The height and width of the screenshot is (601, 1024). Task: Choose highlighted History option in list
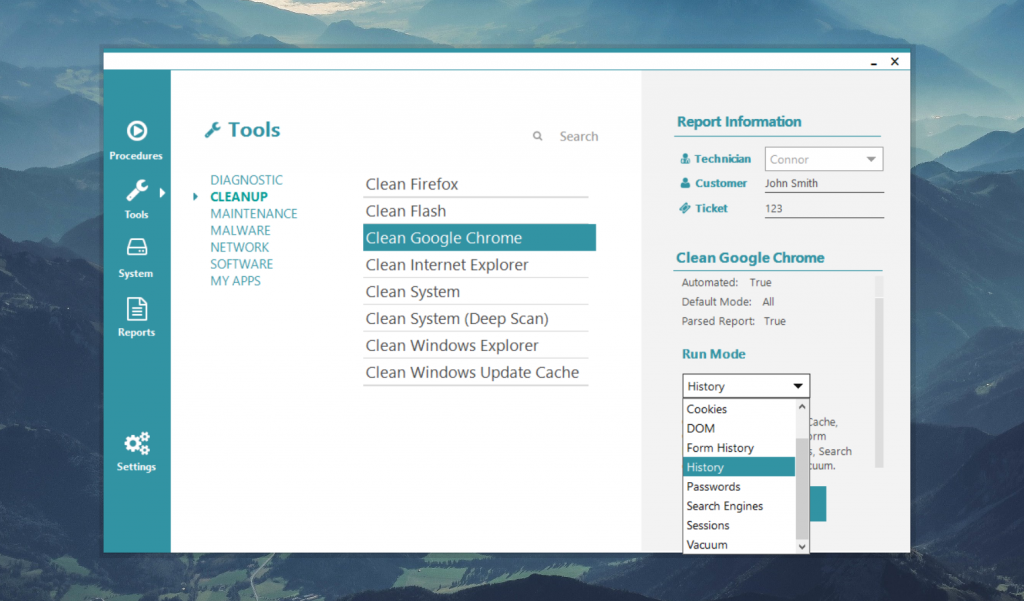pyautogui.click(x=739, y=467)
